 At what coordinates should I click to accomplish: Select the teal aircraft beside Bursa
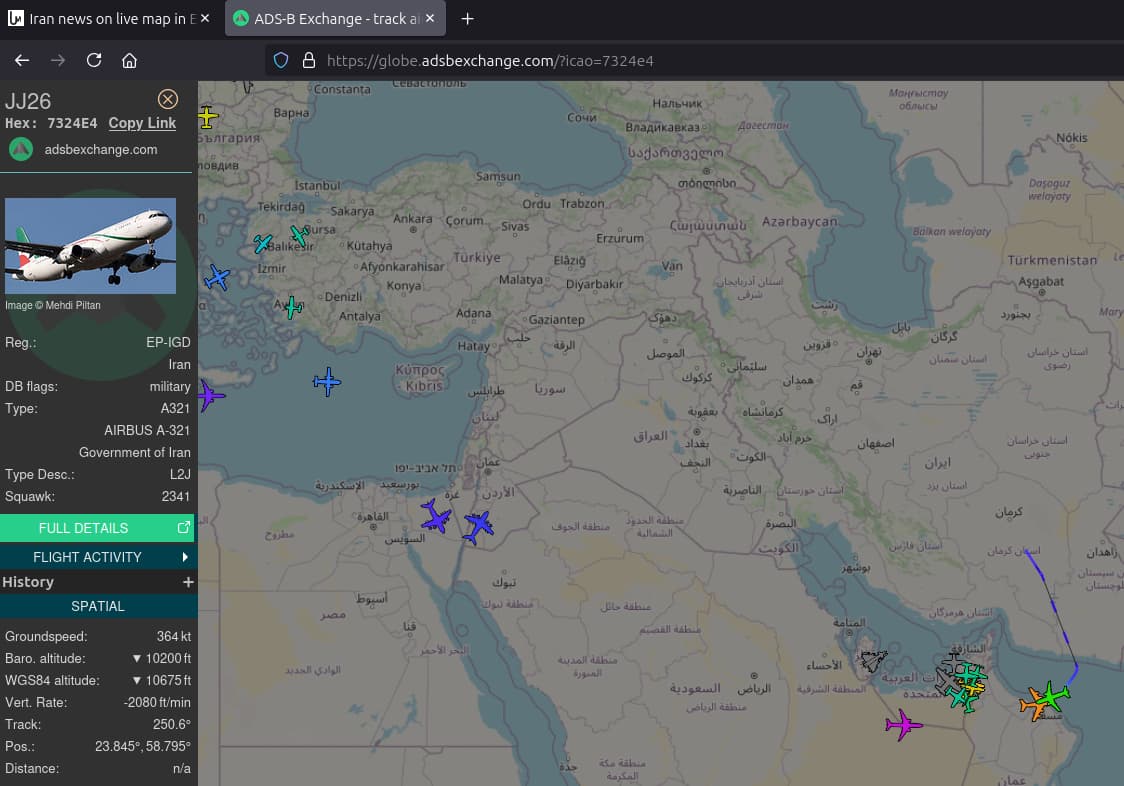tap(300, 235)
